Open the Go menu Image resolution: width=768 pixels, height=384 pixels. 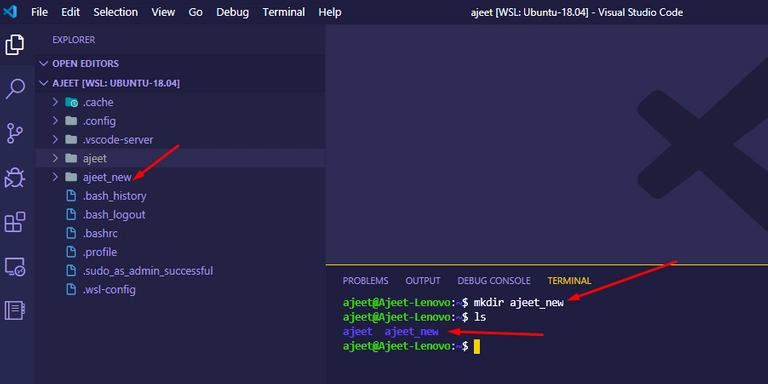click(195, 12)
